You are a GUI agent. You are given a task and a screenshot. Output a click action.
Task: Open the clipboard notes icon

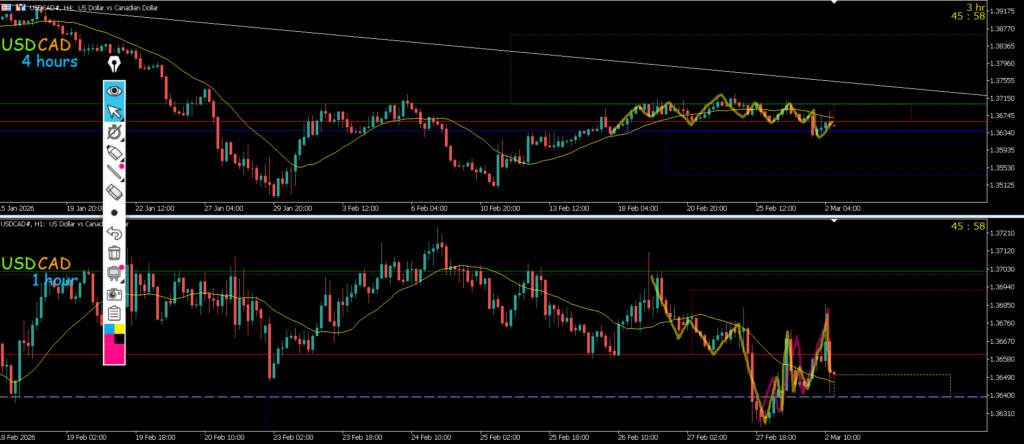pyautogui.click(x=114, y=313)
